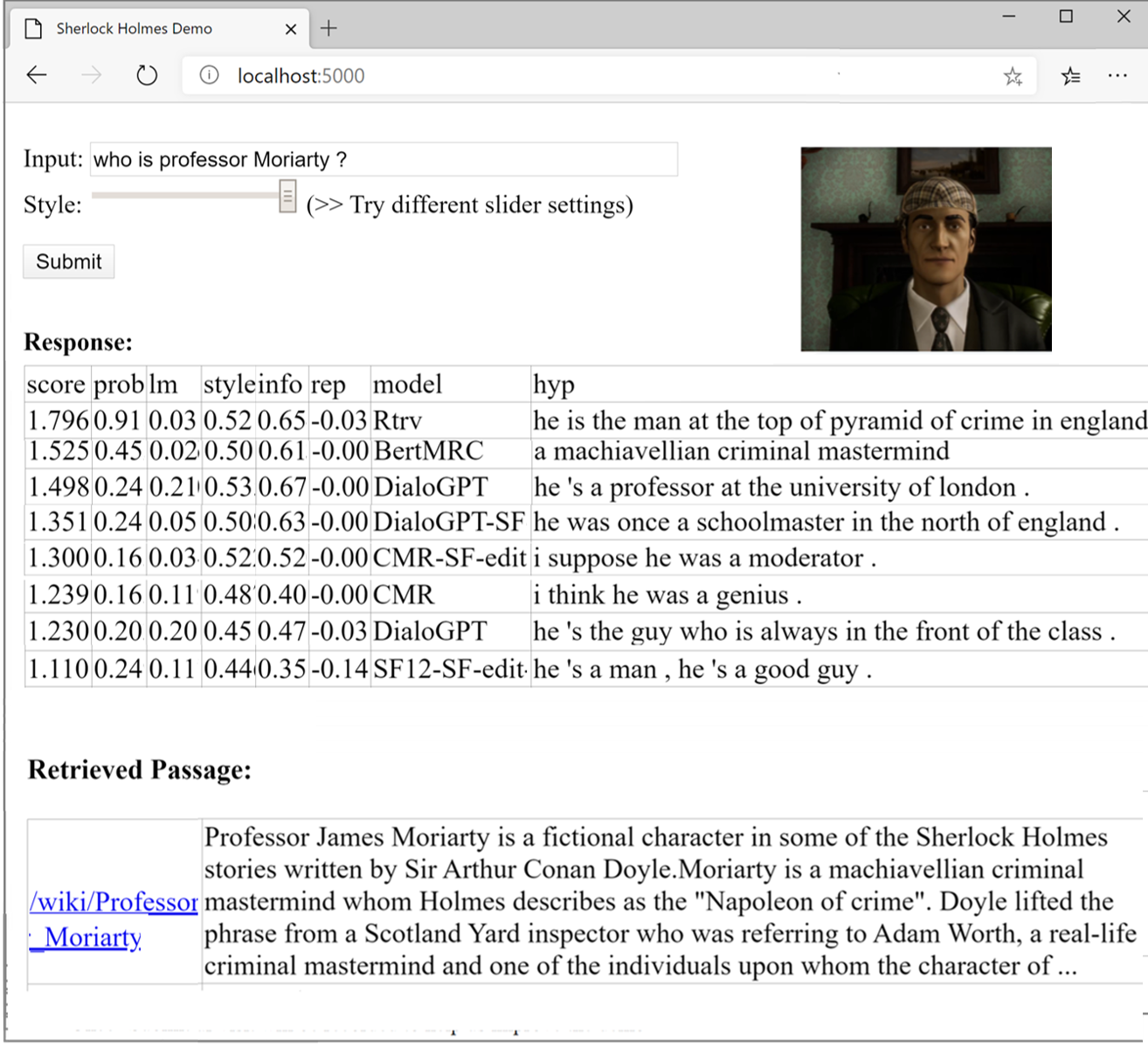Go back using the browser back arrow
This screenshot has height=1047, width=1148.
coord(37,75)
